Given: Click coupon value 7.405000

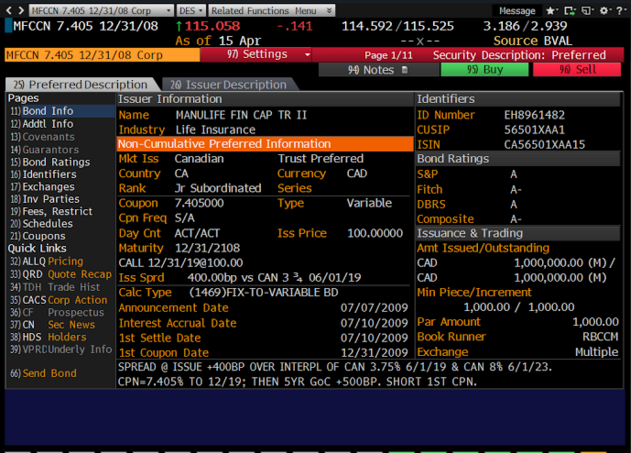Looking at the screenshot, I should pos(199,203).
